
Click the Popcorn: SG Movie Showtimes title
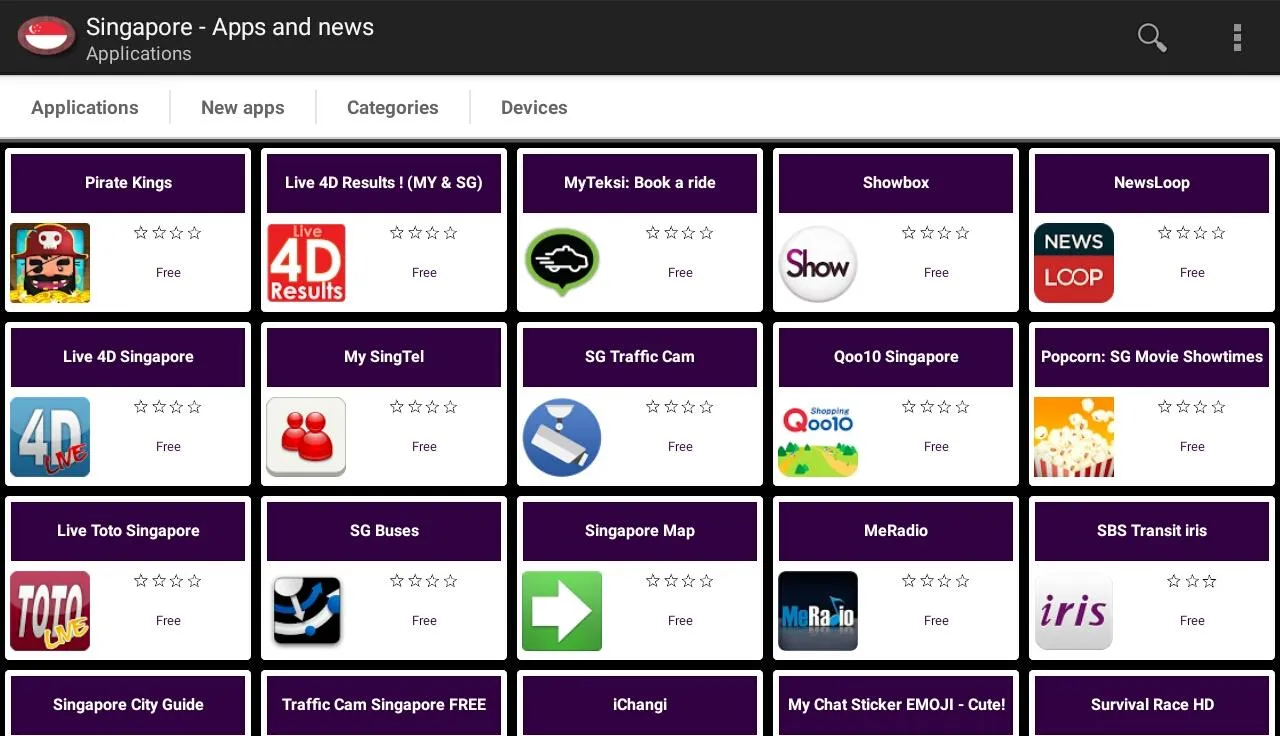pos(1152,357)
